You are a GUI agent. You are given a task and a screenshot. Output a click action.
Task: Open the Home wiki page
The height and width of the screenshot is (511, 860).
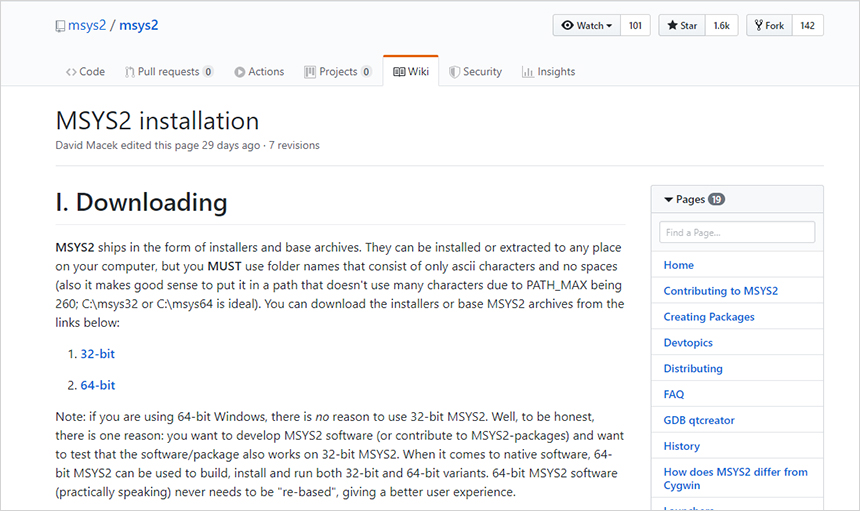click(x=678, y=265)
